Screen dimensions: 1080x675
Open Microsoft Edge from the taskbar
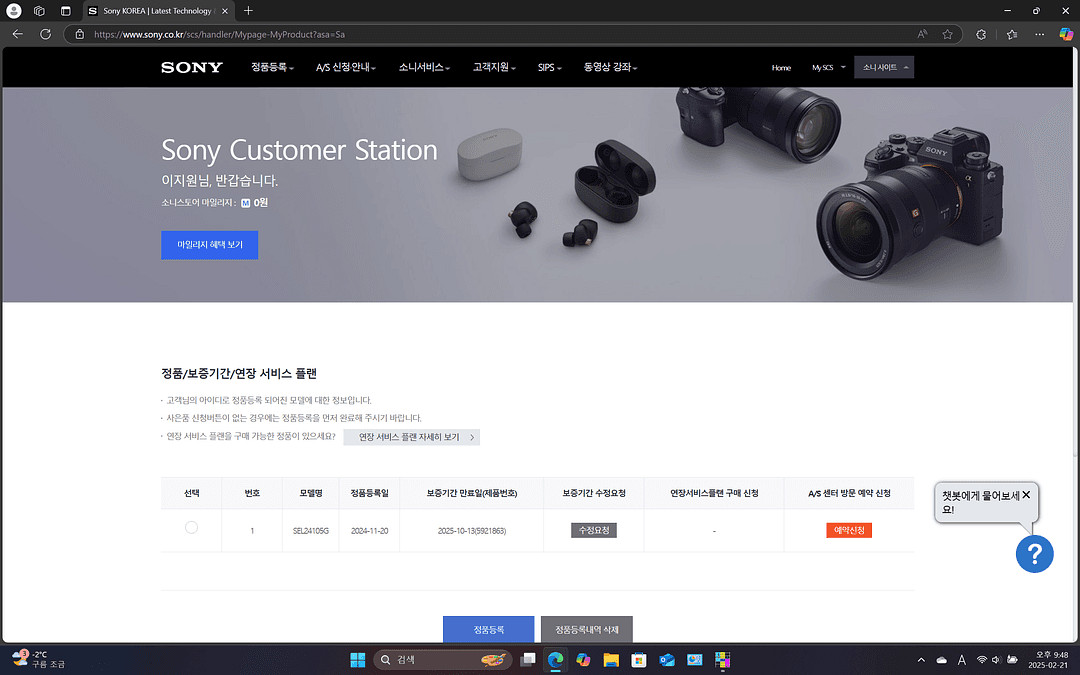(555, 660)
